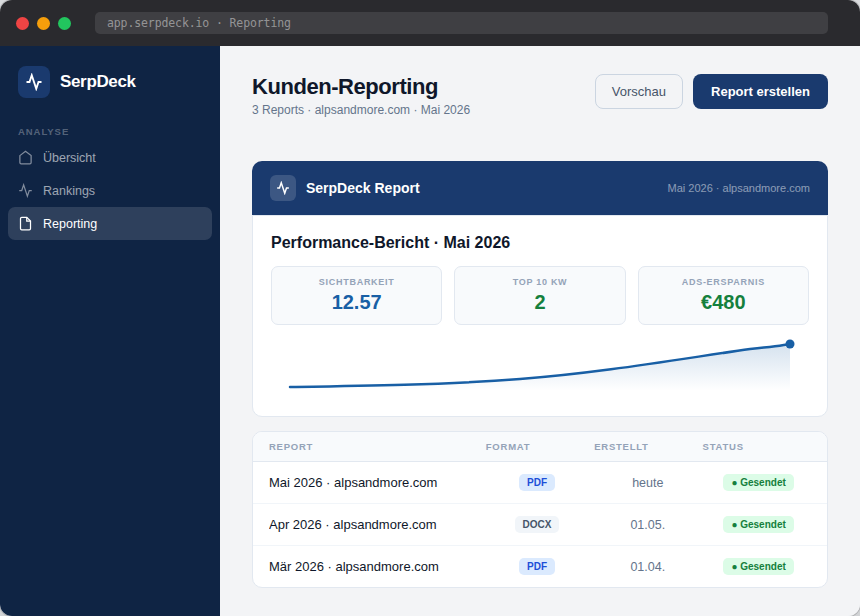Click the red close window button

point(22,23)
